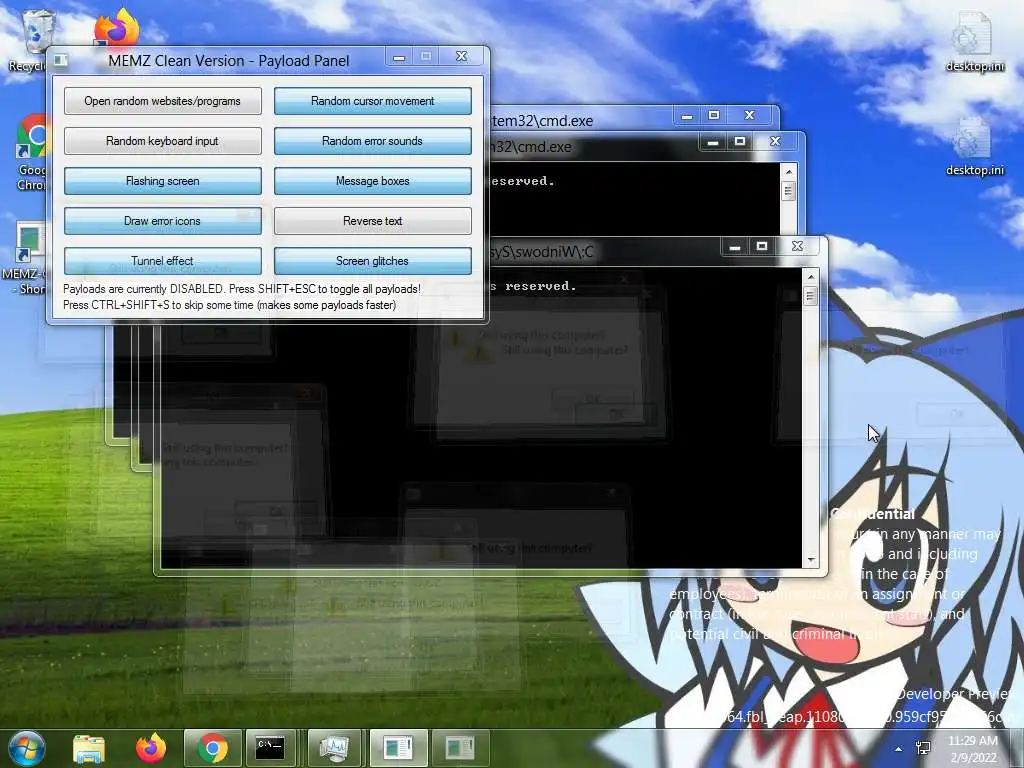Open the Windows Start menu orb
This screenshot has height=768, width=1024.
[26, 748]
